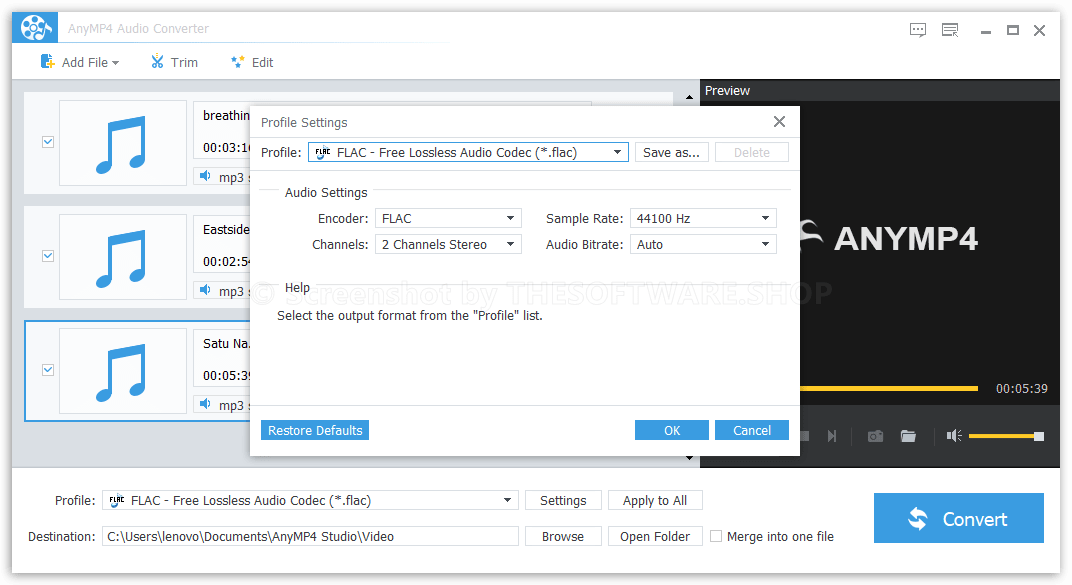Image resolution: width=1072 pixels, height=585 pixels.
Task: Uncheck the Satu Na track checkbox
Action: tap(48, 370)
